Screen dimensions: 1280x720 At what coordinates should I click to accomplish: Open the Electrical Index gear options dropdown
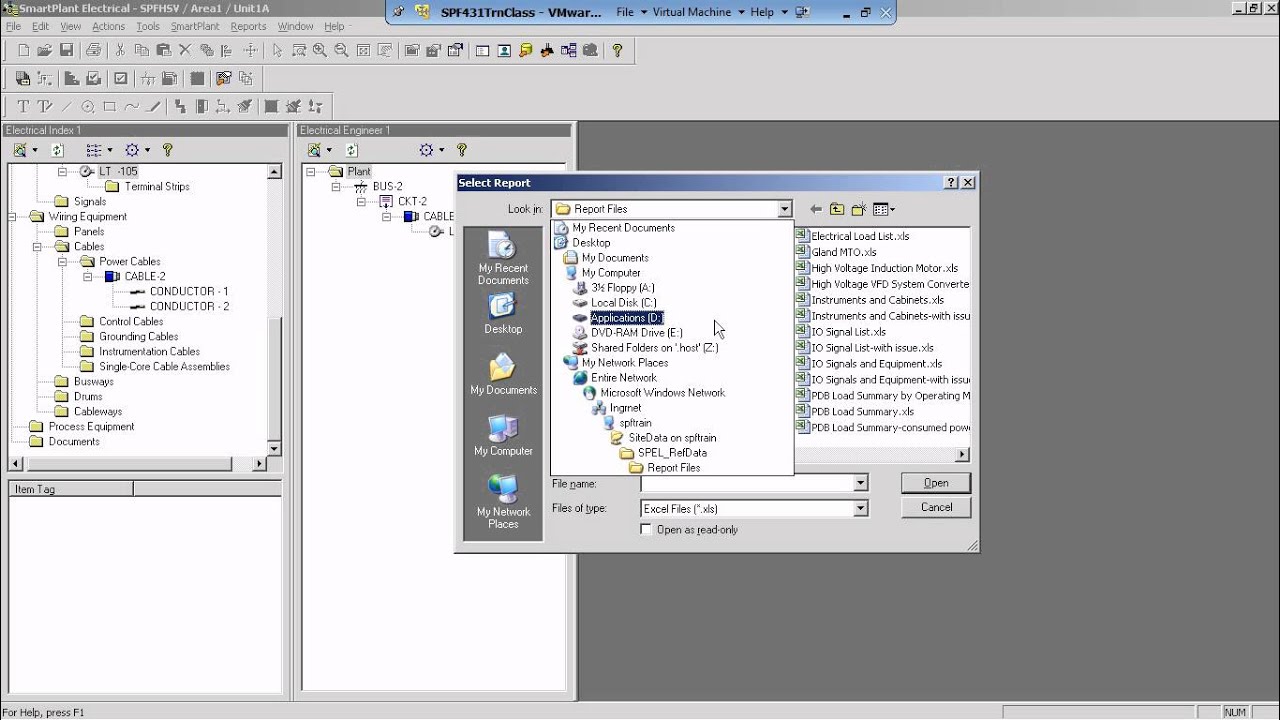(x=138, y=150)
